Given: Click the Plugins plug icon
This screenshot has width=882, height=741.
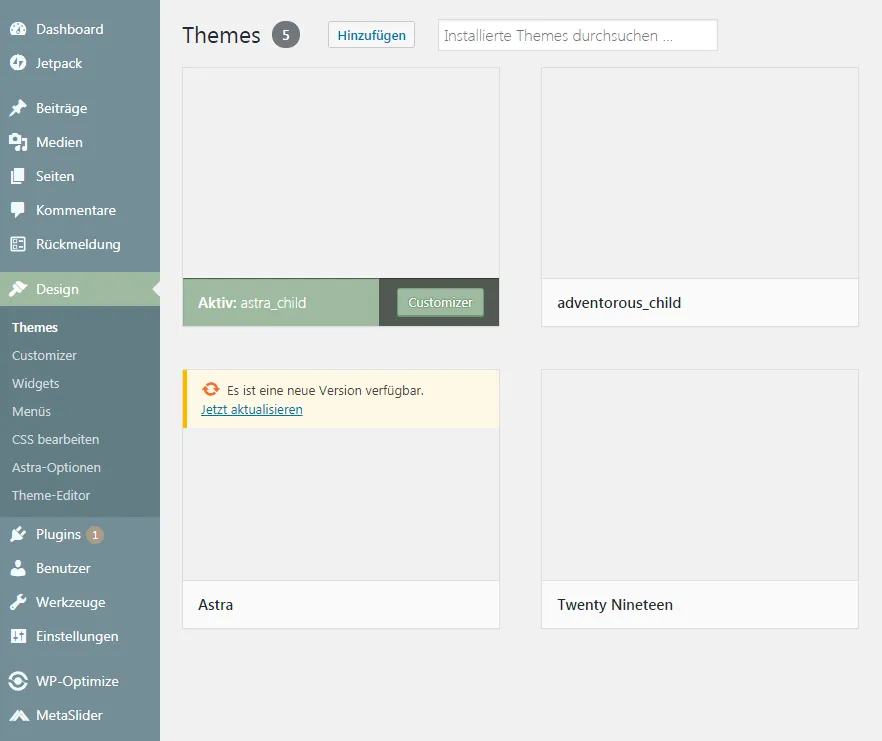Looking at the screenshot, I should 18,534.
